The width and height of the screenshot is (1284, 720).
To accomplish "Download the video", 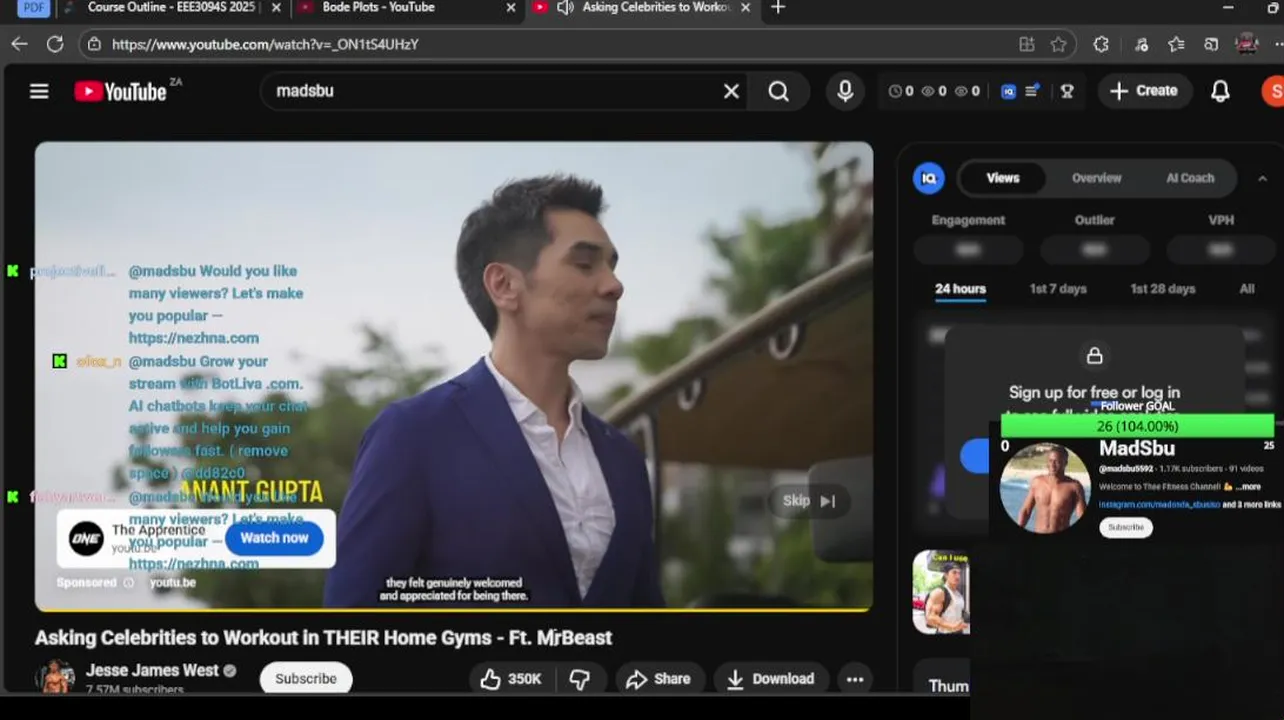I will [x=770, y=679].
